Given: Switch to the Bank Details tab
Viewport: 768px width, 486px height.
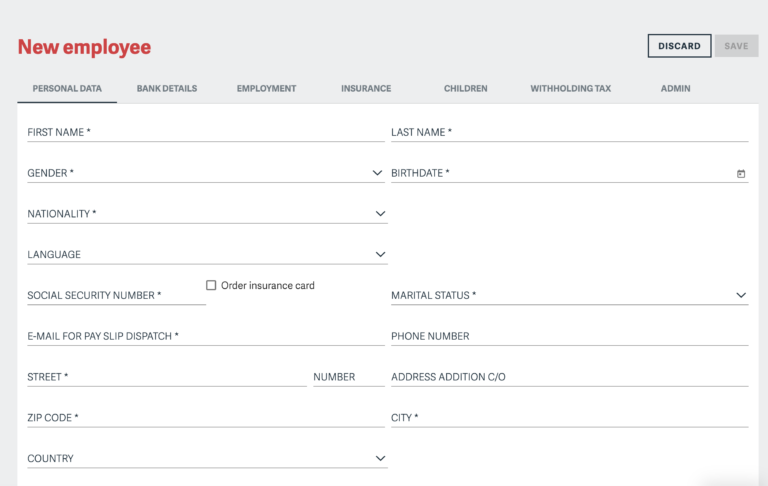Looking at the screenshot, I should pos(167,89).
